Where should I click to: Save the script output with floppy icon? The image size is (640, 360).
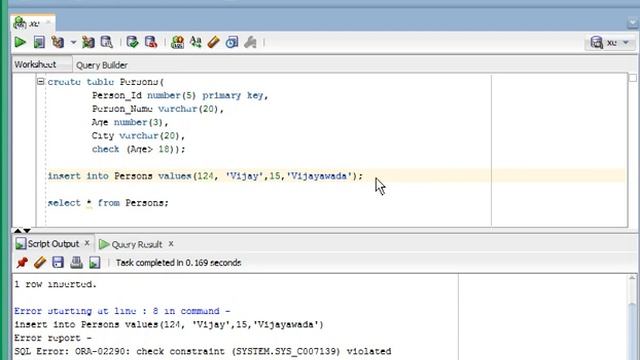tap(58, 262)
